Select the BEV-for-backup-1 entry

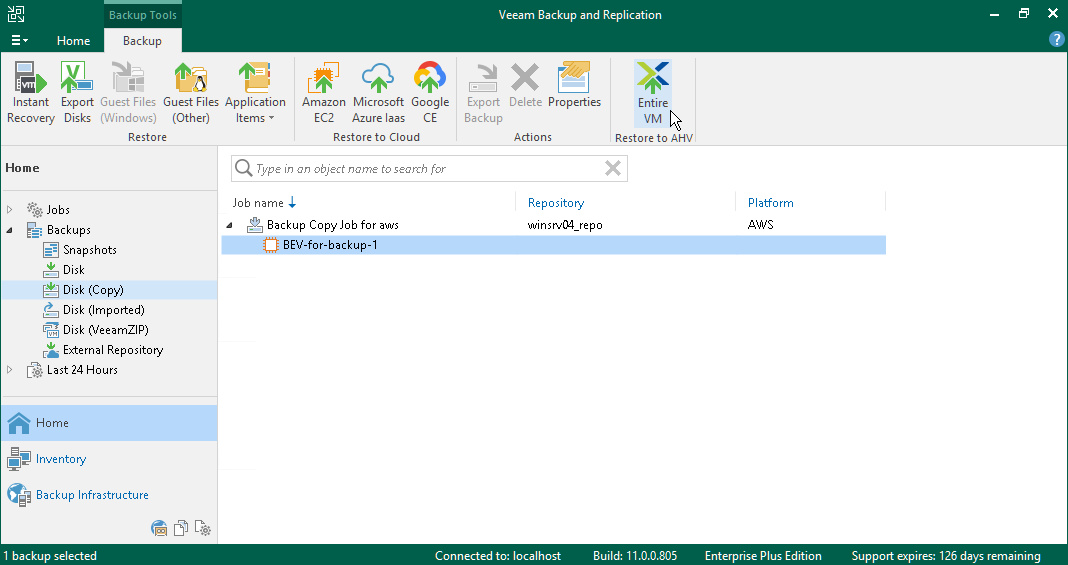[554, 245]
